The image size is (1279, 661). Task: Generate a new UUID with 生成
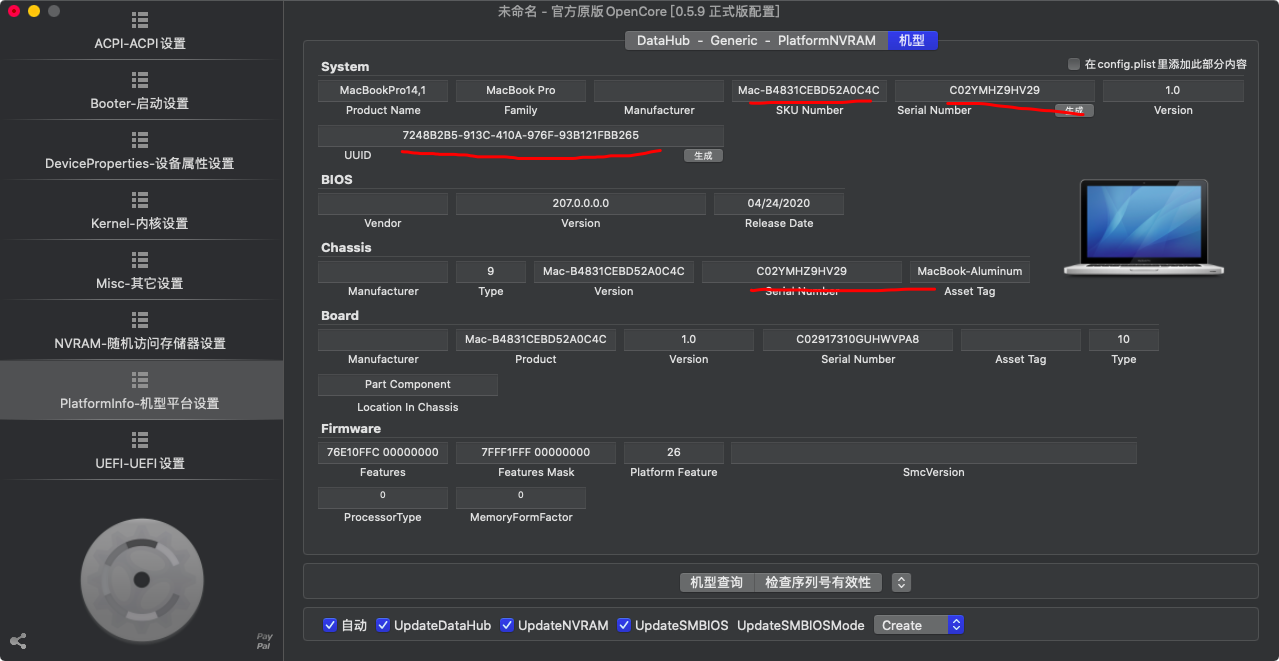(703, 156)
